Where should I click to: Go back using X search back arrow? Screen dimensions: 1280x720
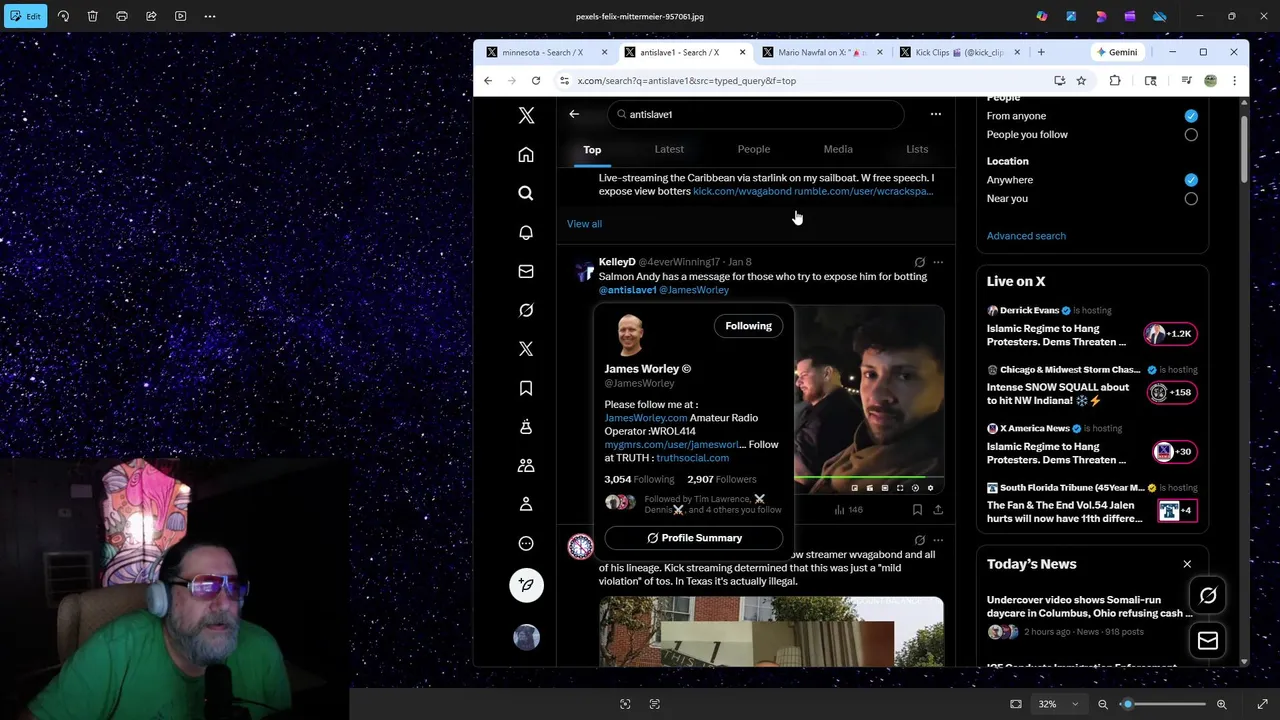574,114
